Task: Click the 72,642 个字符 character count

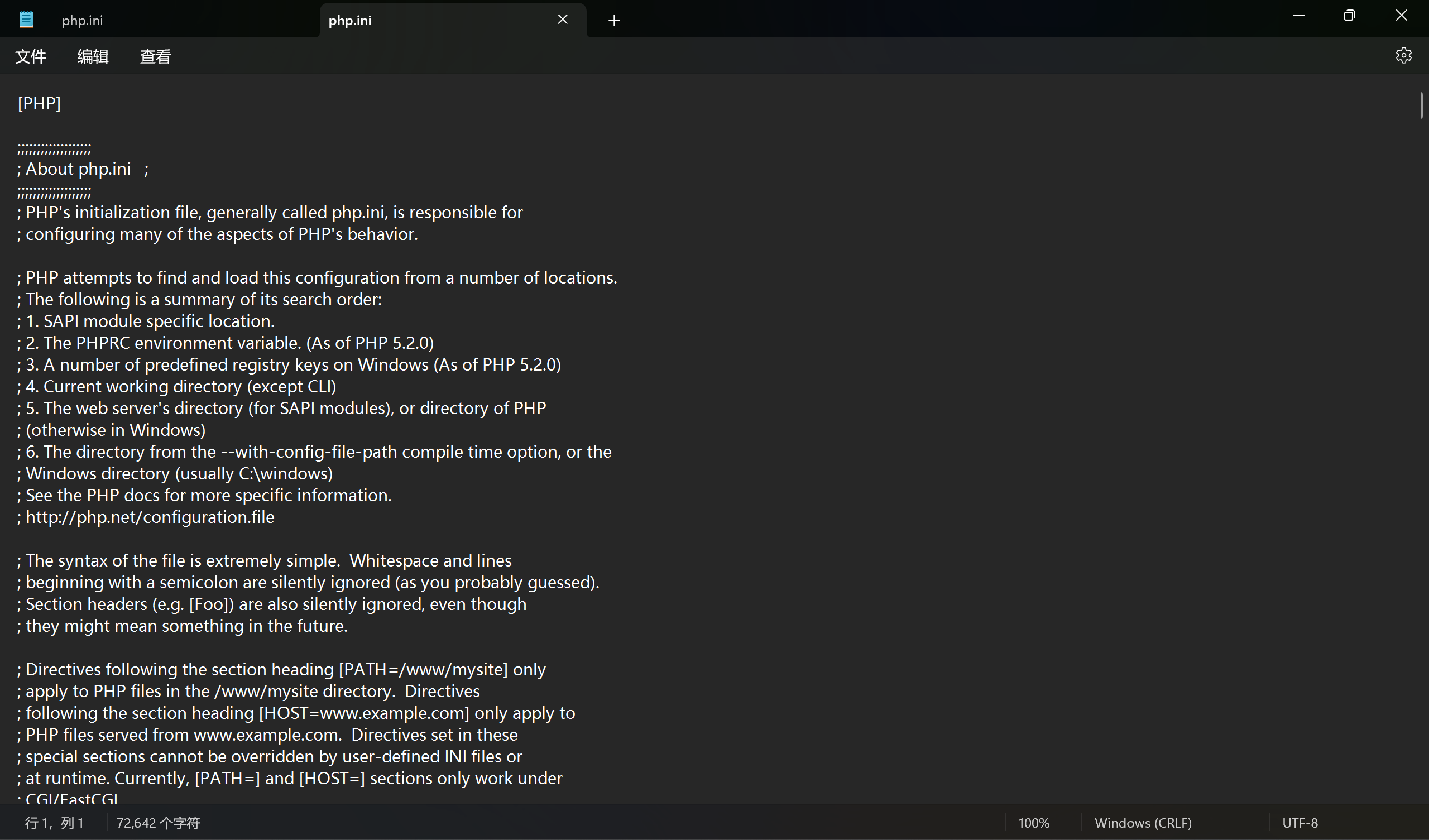Action: [x=158, y=823]
